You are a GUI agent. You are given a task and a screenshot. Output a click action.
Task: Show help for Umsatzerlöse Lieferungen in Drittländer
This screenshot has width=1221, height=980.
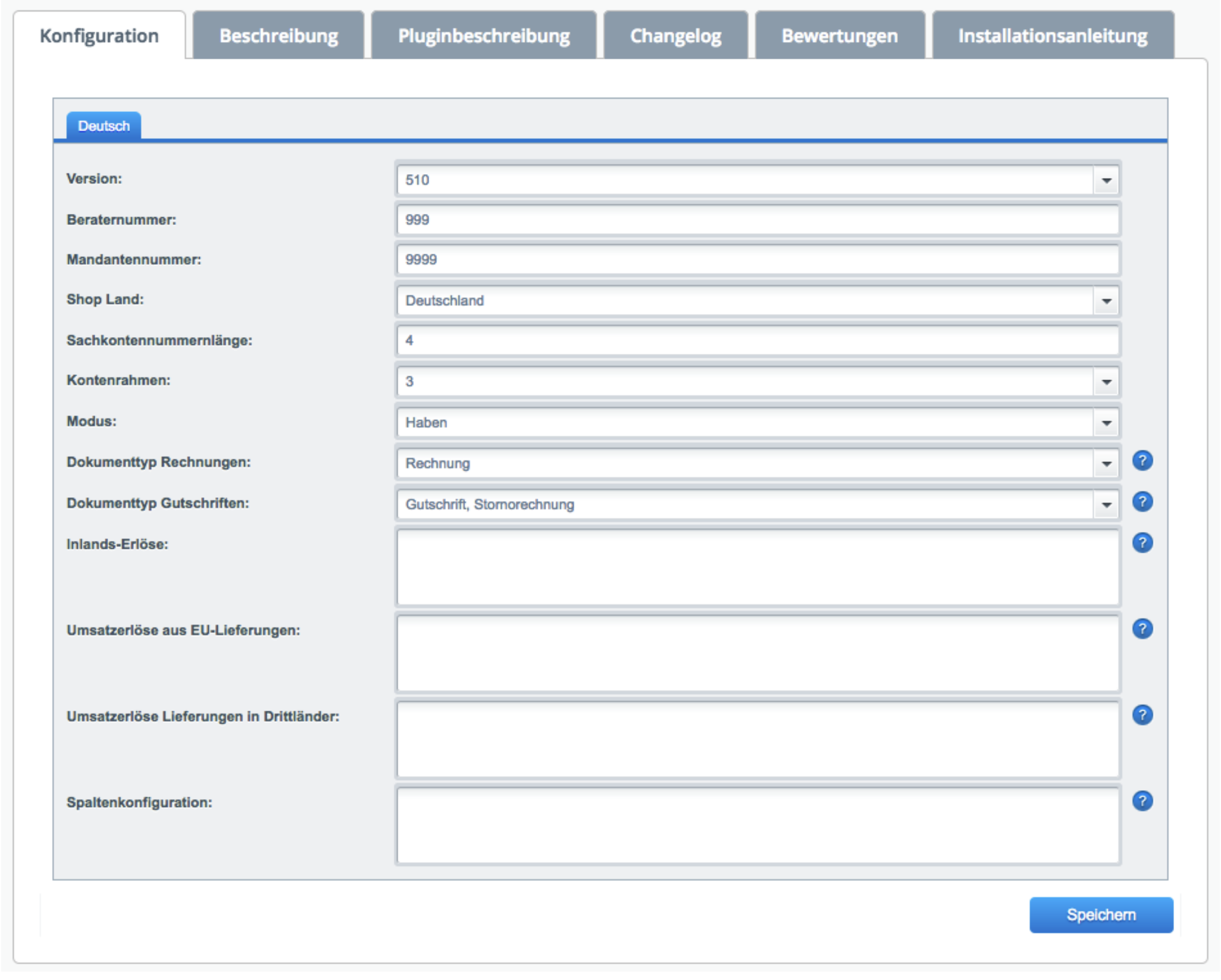click(x=1142, y=716)
